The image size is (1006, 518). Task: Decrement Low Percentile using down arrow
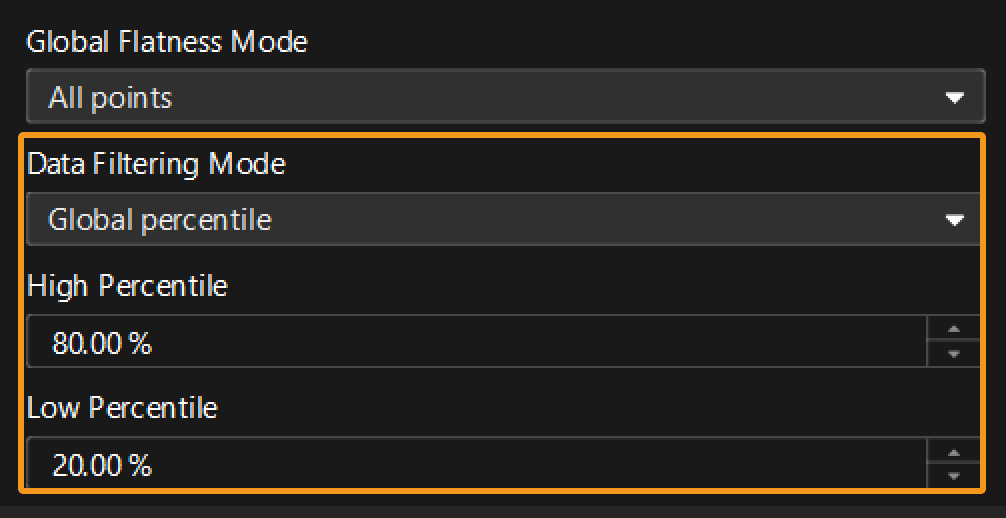954,476
